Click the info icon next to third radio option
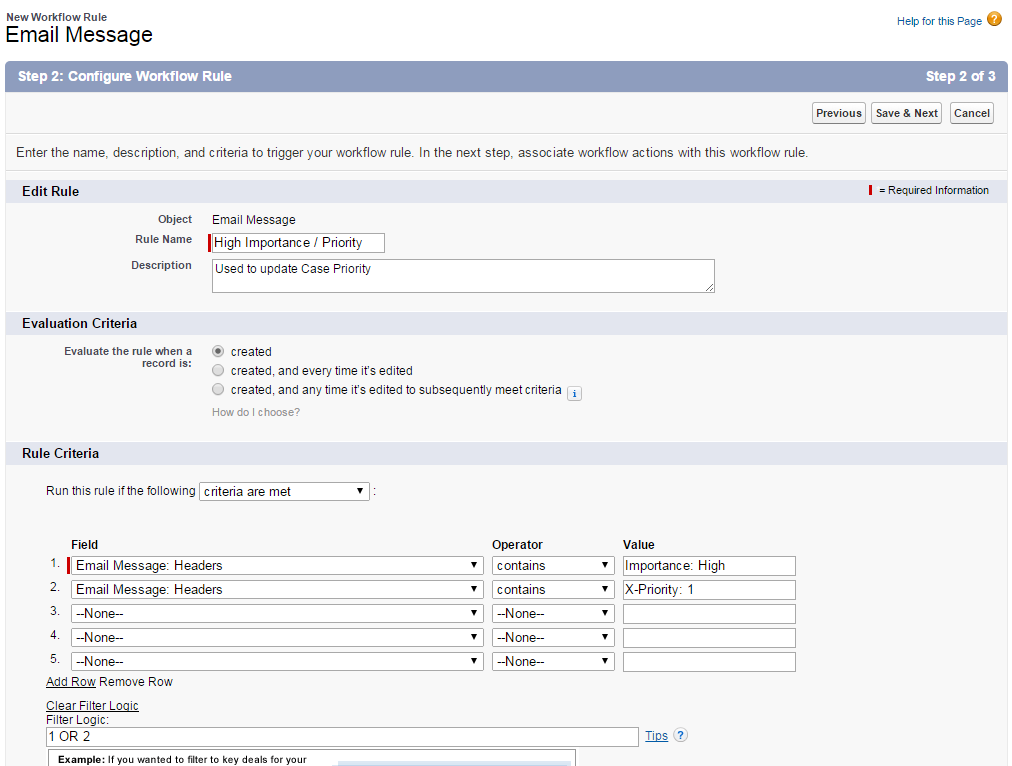 point(574,394)
